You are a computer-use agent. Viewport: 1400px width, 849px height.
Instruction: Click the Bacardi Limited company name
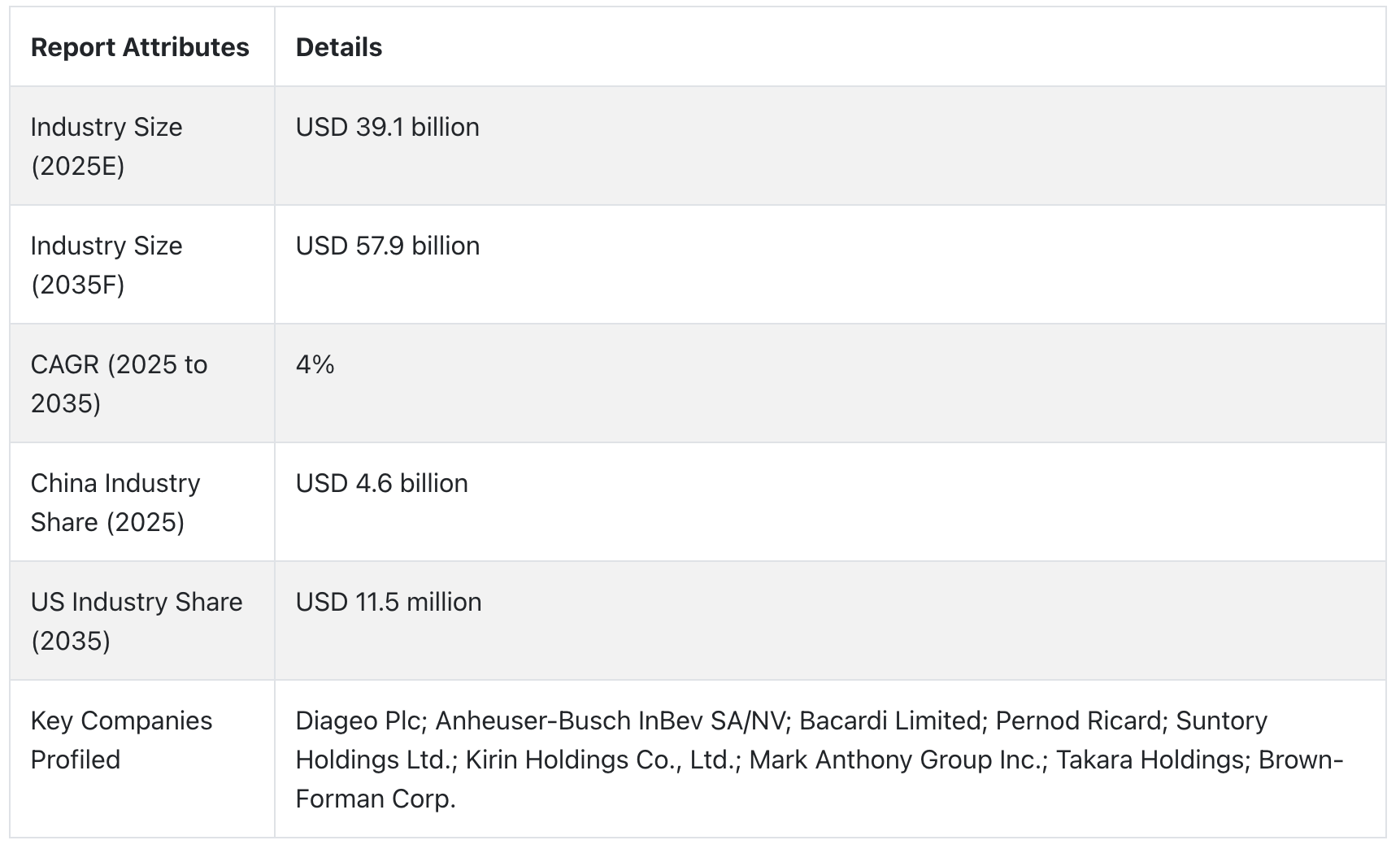click(889, 721)
